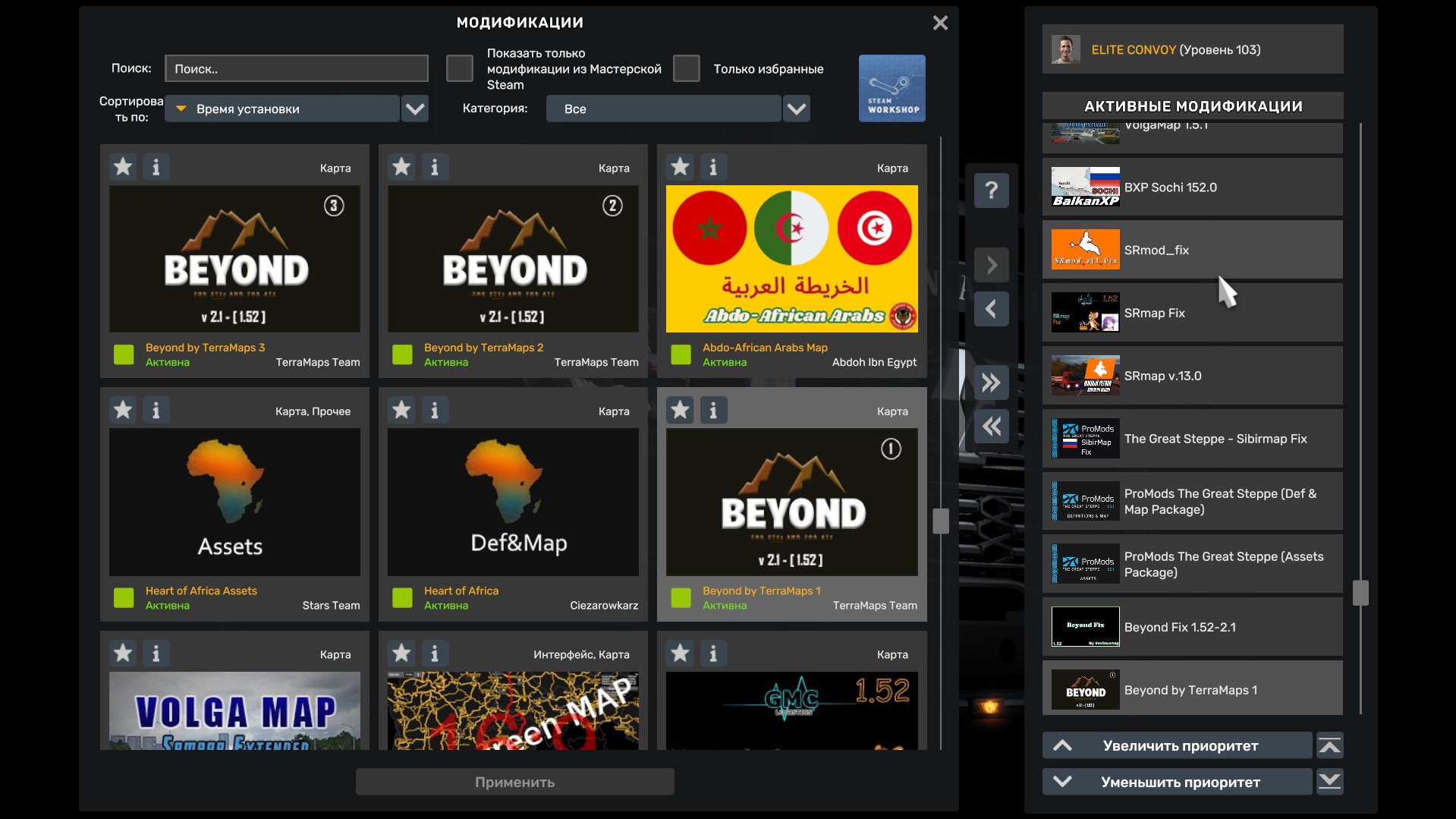
Task: Toggle active status of Heart of Africa
Action: point(402,597)
